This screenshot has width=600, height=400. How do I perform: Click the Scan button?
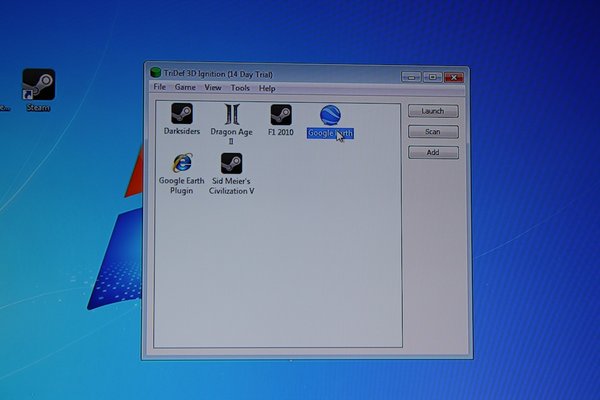(x=433, y=132)
